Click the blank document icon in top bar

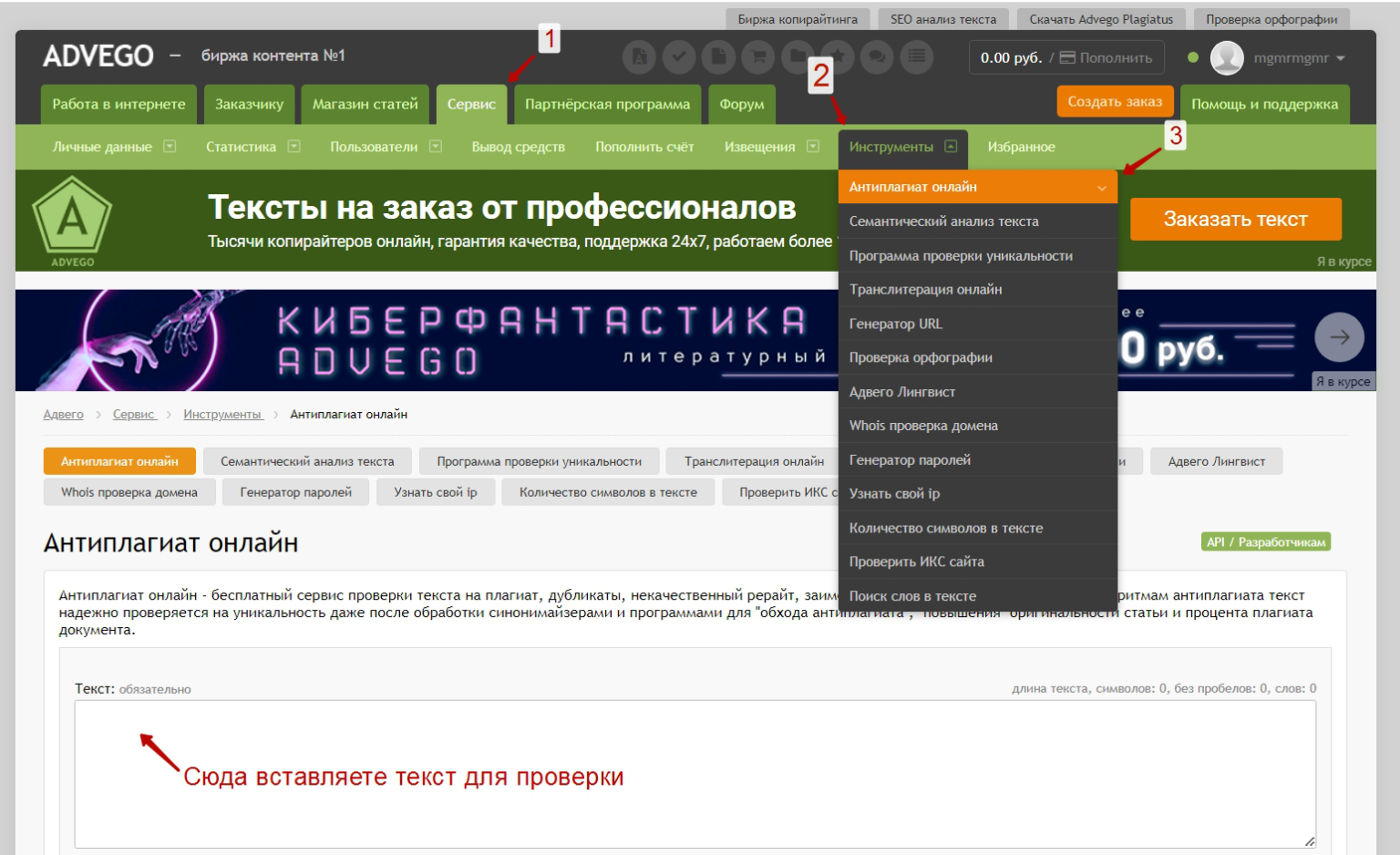coord(718,57)
